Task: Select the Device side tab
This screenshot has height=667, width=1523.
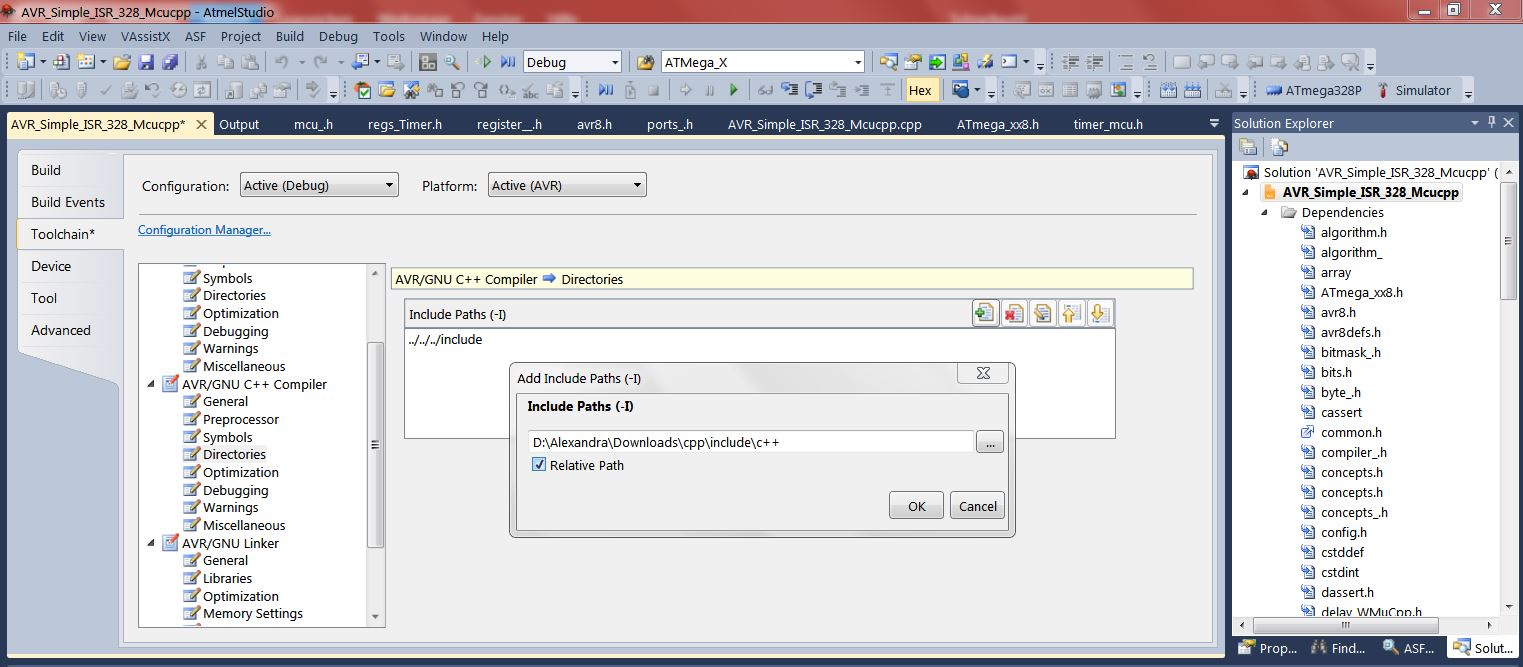Action: tap(51, 266)
